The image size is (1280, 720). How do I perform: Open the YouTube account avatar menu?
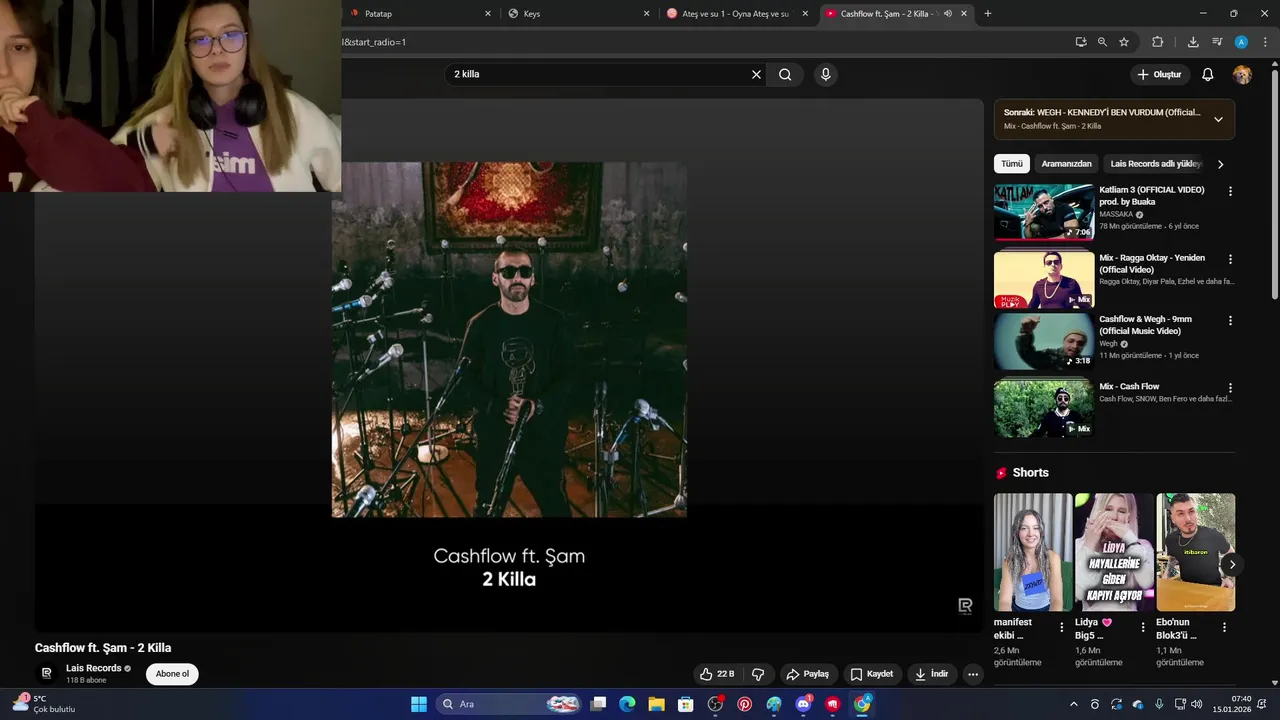(1242, 75)
